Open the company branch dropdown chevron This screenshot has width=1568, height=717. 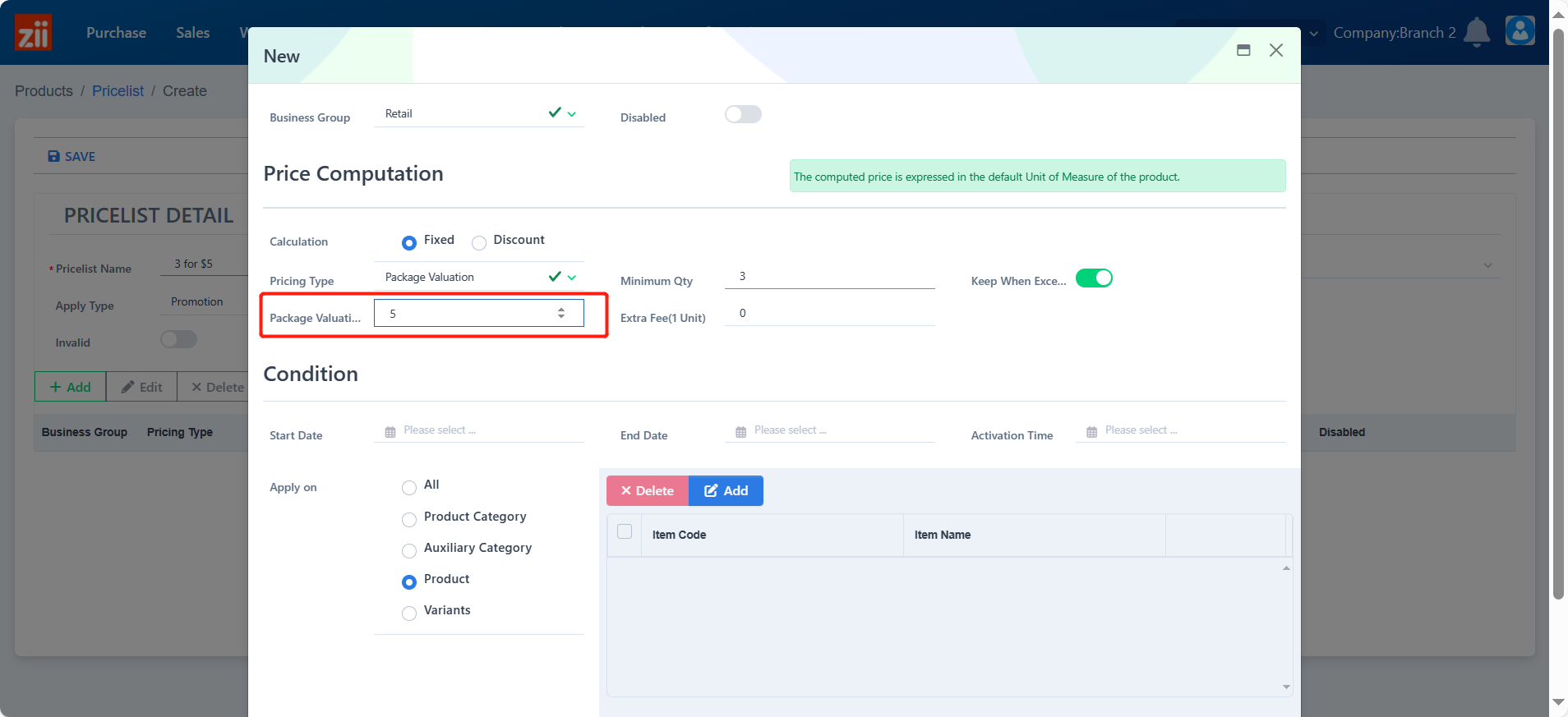[x=1314, y=34]
